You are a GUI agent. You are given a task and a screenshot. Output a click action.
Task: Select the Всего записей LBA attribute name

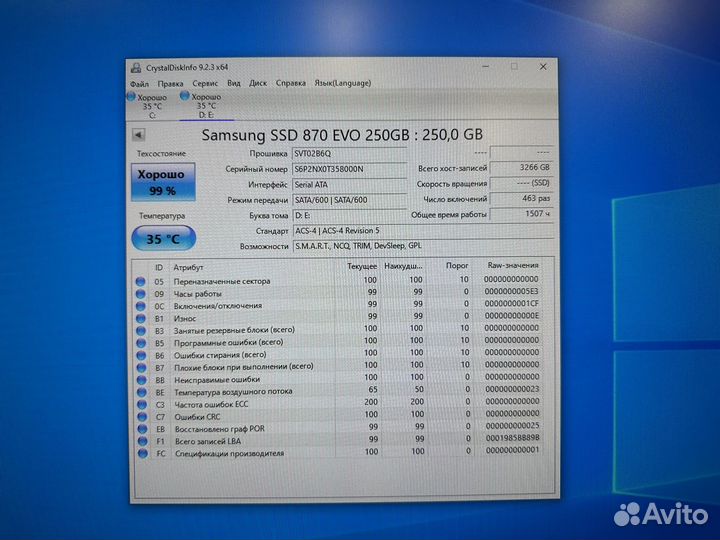click(x=208, y=441)
